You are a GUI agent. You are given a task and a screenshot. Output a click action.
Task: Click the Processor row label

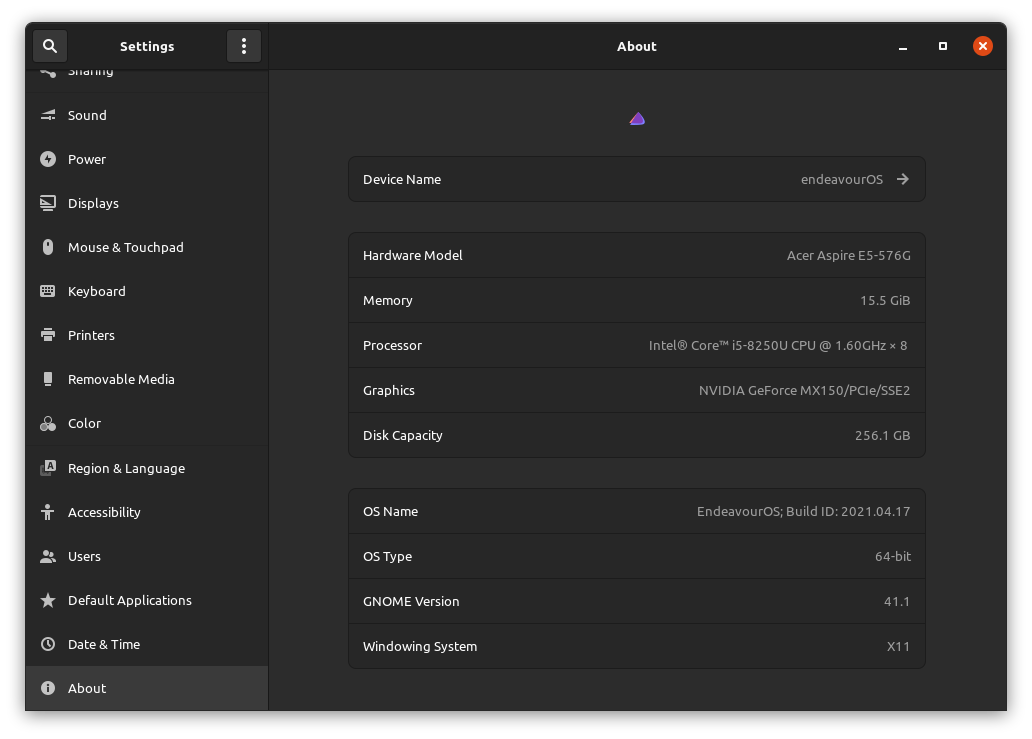pos(392,345)
